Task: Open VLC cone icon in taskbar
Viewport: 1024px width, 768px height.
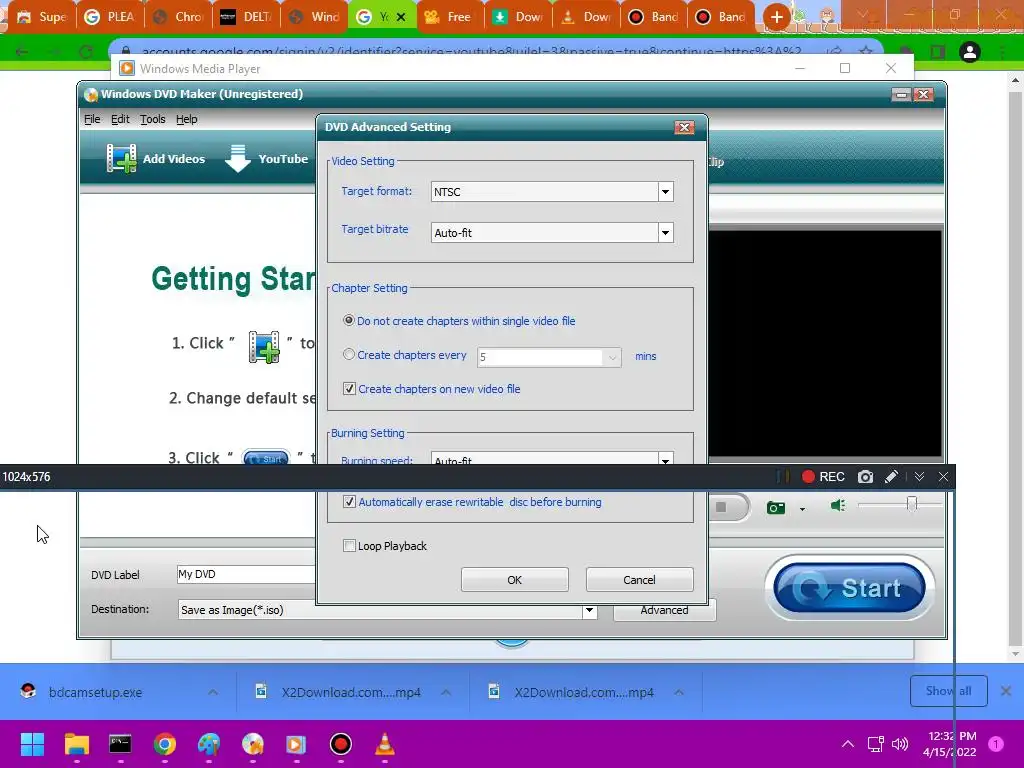Action: coord(385,744)
